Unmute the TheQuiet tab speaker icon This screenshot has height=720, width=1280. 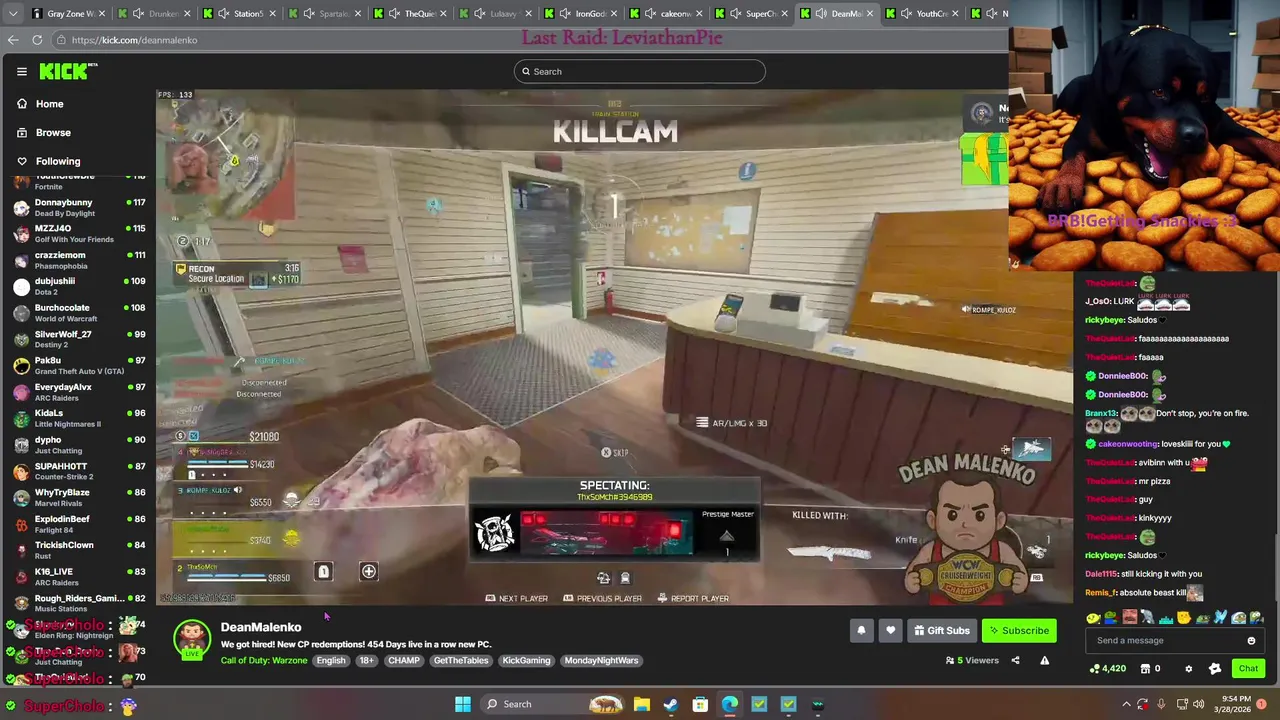[393, 13]
